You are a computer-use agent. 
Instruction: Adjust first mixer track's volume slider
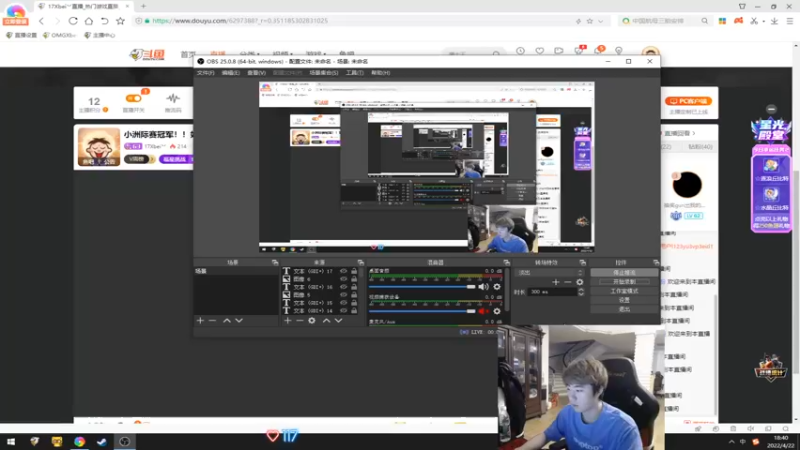[422, 287]
